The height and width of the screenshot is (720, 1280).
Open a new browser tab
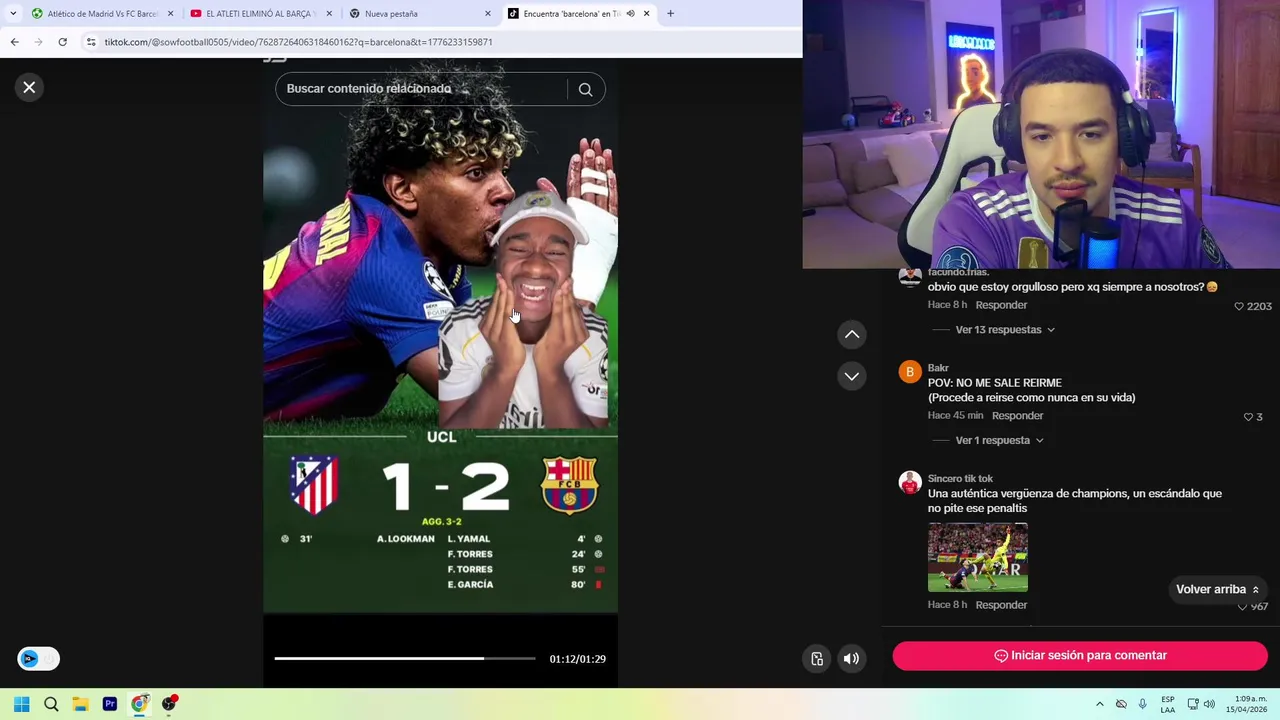[670, 14]
